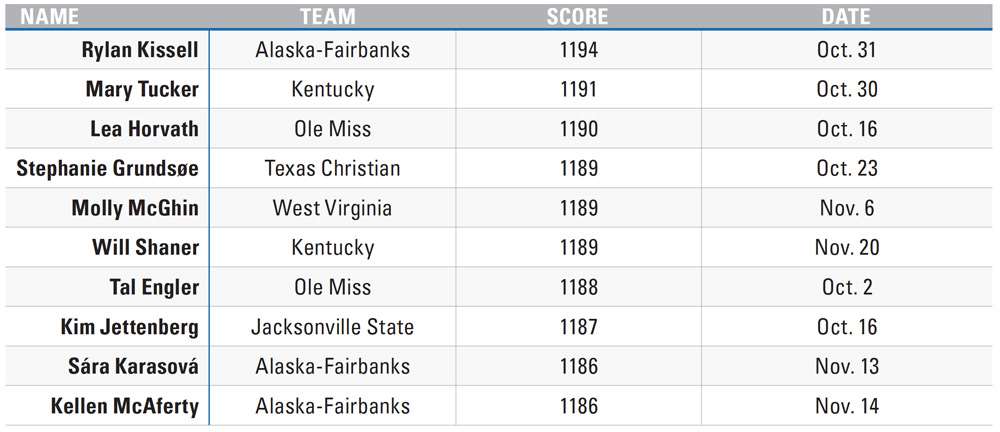Screen dimensions: 1000x432
Task: Click the SCORE column header
Action: click(577, 17)
